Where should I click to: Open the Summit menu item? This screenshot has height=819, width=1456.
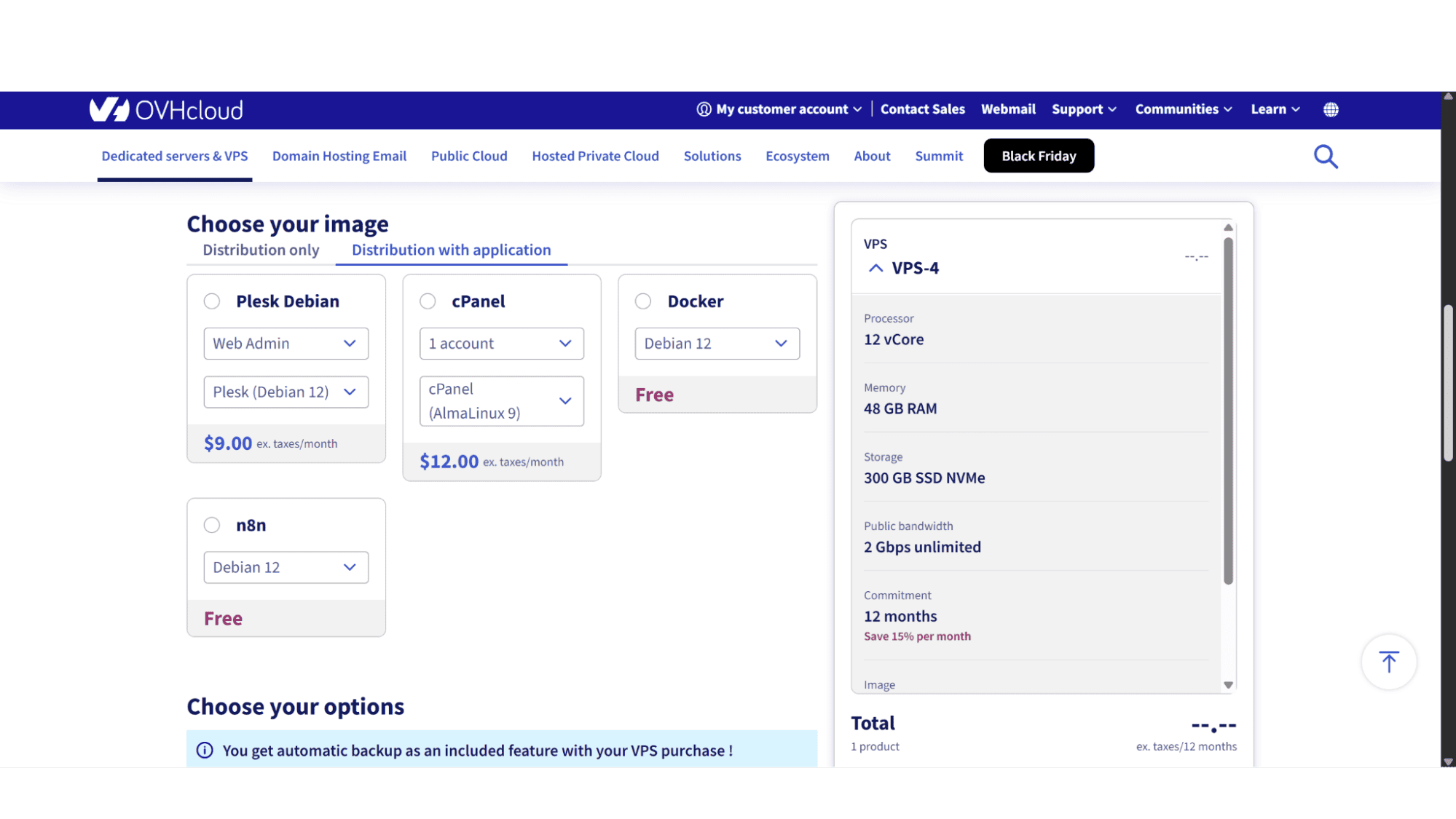pos(939,157)
